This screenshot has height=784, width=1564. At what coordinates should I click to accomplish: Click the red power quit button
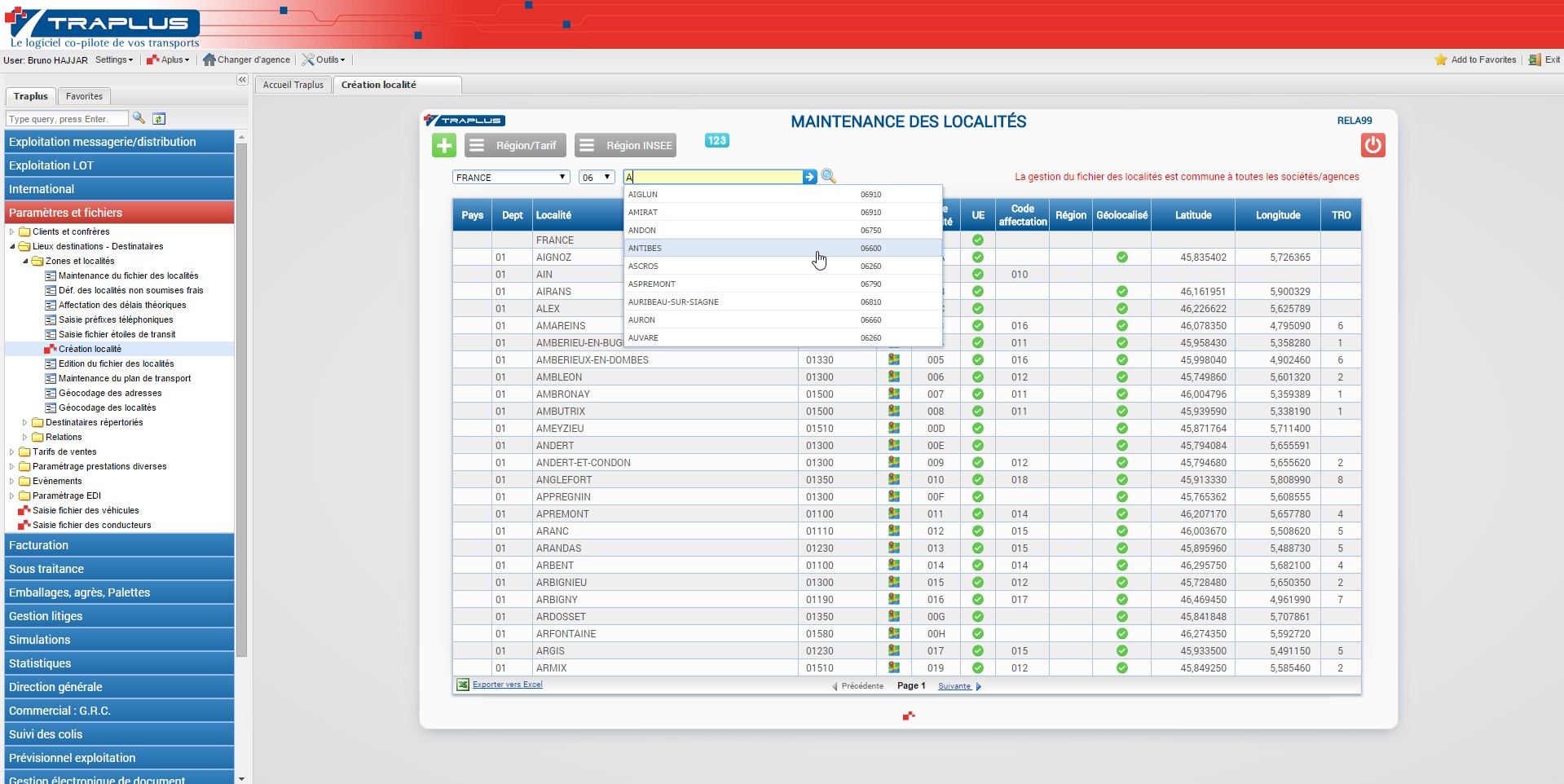(1372, 145)
